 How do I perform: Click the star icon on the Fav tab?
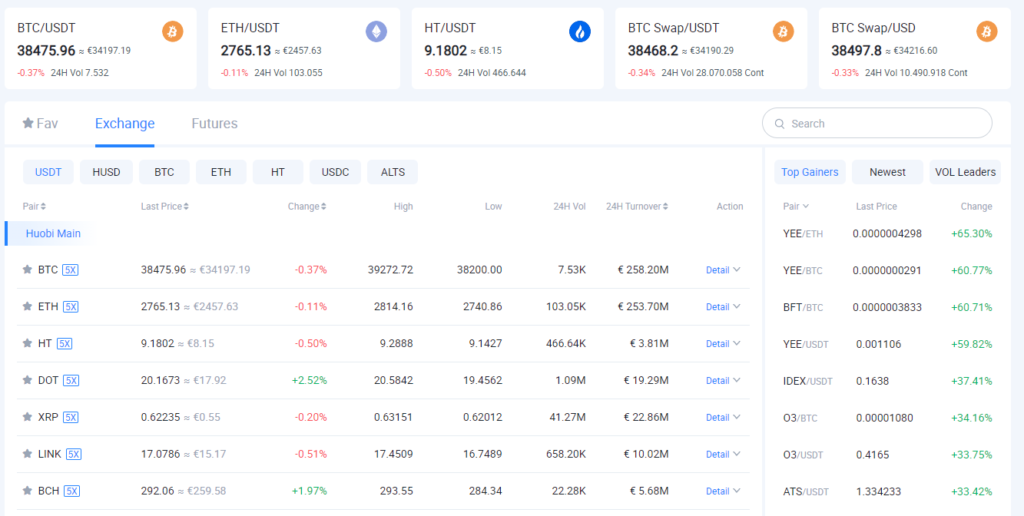point(27,123)
